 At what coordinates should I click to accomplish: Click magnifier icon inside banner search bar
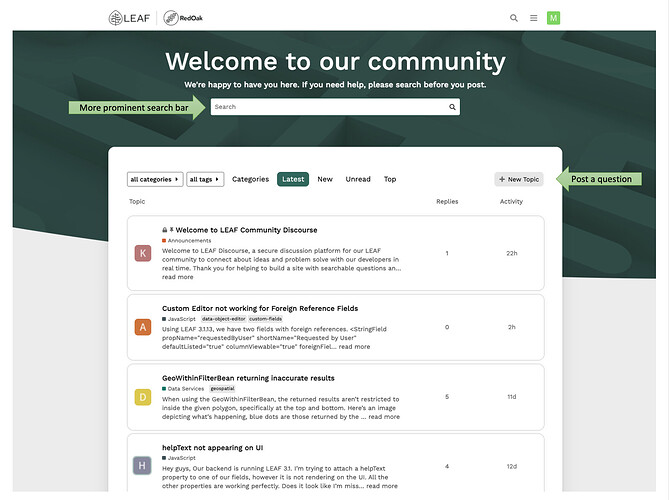(x=452, y=107)
